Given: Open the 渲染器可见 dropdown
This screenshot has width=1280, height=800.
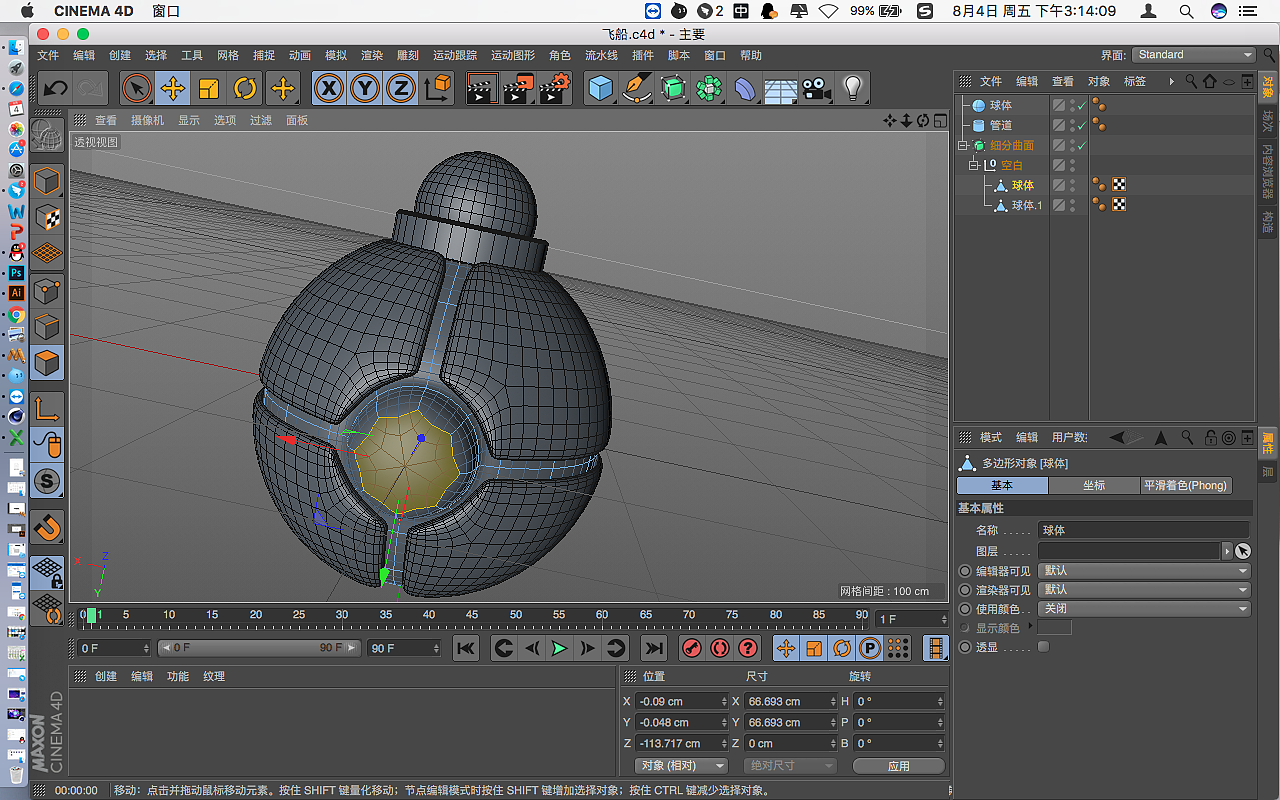Looking at the screenshot, I should coord(1144,590).
